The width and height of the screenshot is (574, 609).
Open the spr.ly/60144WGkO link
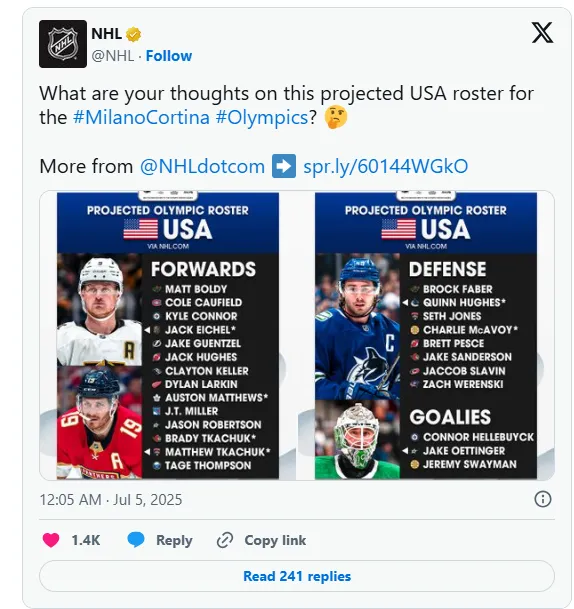click(385, 166)
